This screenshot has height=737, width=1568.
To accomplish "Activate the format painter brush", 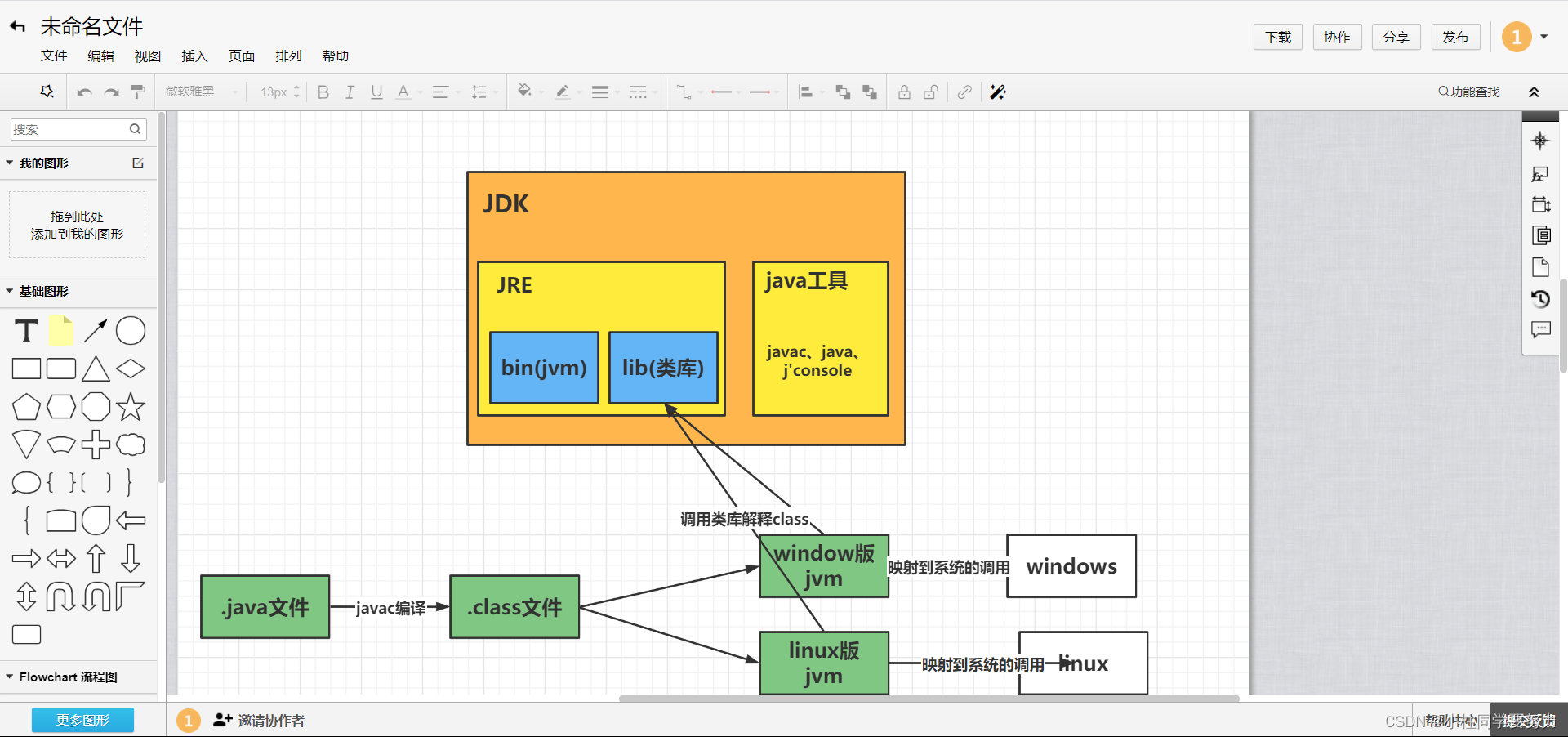I will click(138, 92).
